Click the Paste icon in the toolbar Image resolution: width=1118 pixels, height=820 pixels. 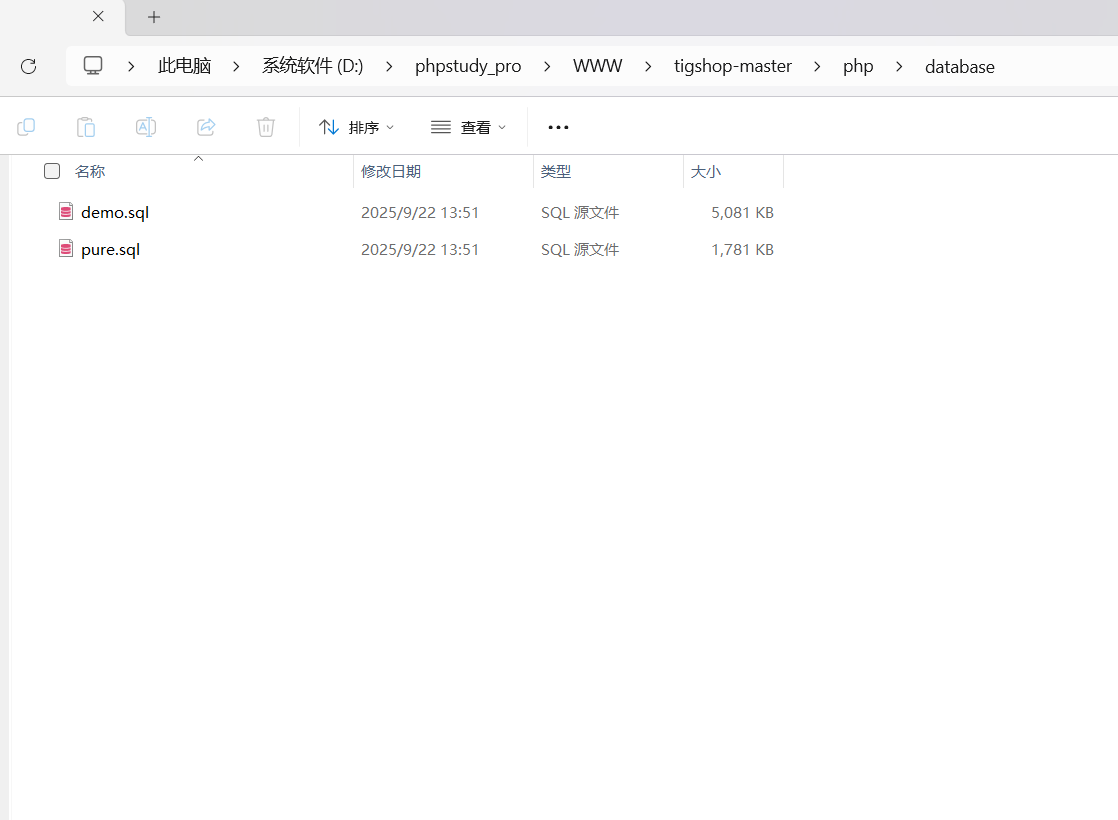click(86, 127)
